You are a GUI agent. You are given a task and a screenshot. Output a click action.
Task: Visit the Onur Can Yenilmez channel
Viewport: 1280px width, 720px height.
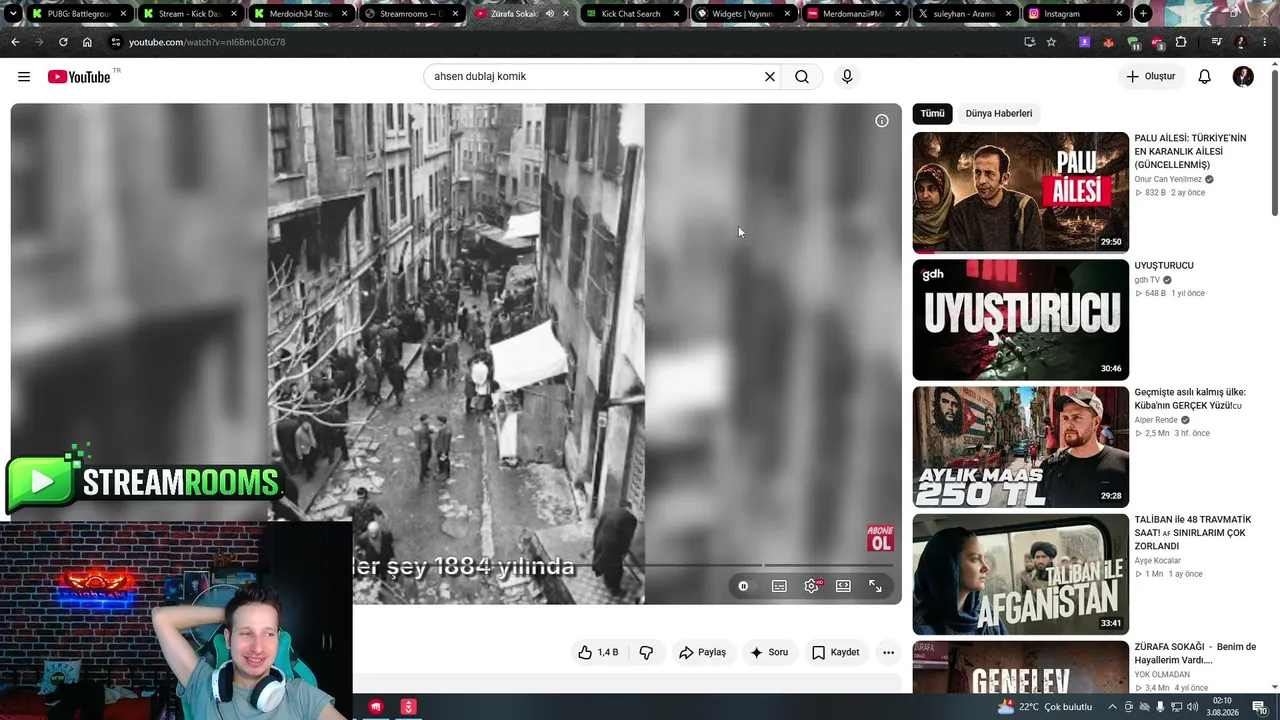[x=1168, y=180]
